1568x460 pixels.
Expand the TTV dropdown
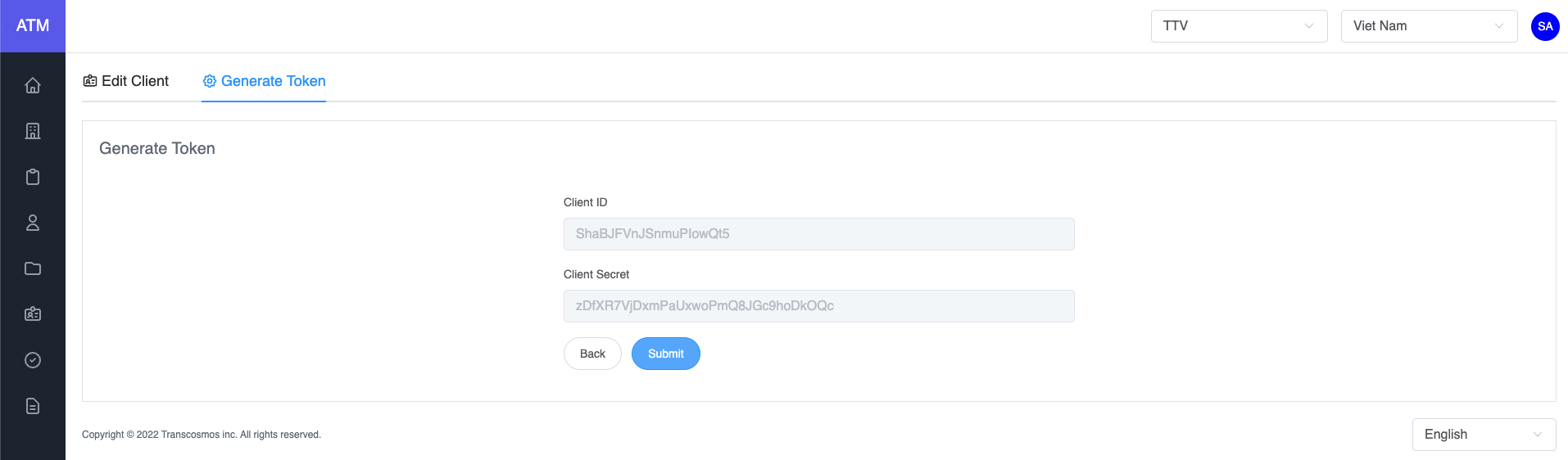(1238, 26)
